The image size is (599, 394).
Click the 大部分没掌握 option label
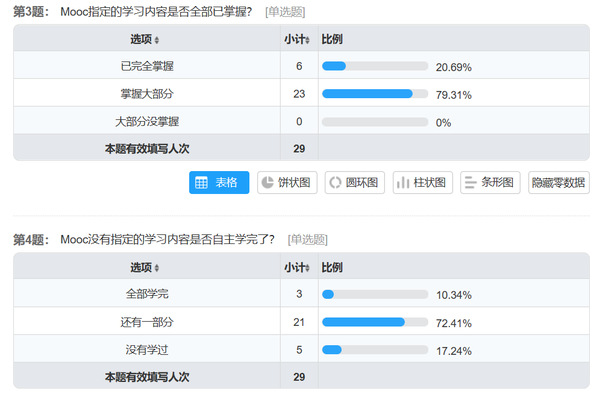pos(147,122)
